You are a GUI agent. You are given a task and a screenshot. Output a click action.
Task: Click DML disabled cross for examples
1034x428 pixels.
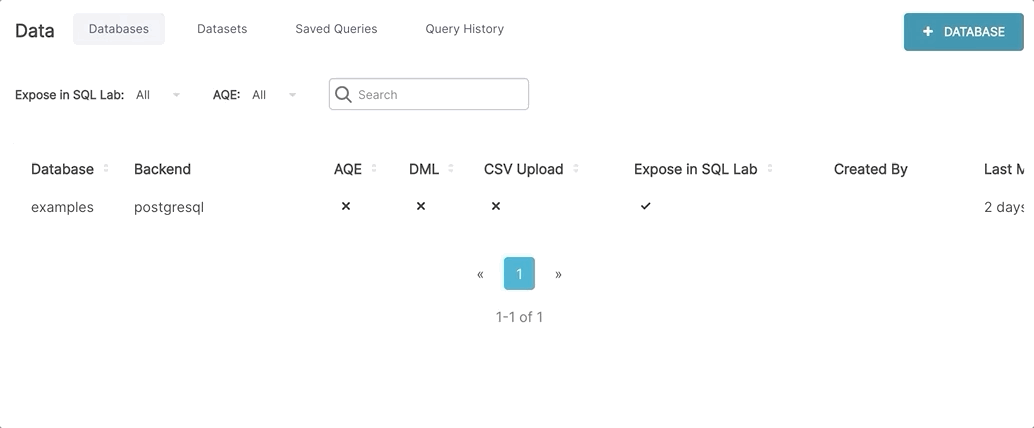click(421, 206)
